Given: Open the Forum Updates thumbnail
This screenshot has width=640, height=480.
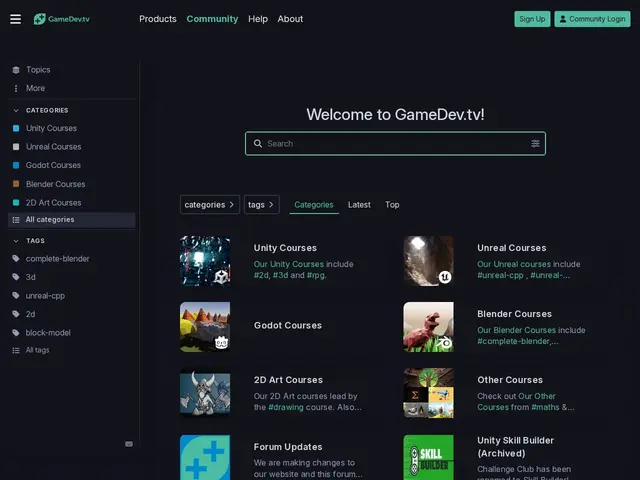Looking at the screenshot, I should (x=205, y=458).
